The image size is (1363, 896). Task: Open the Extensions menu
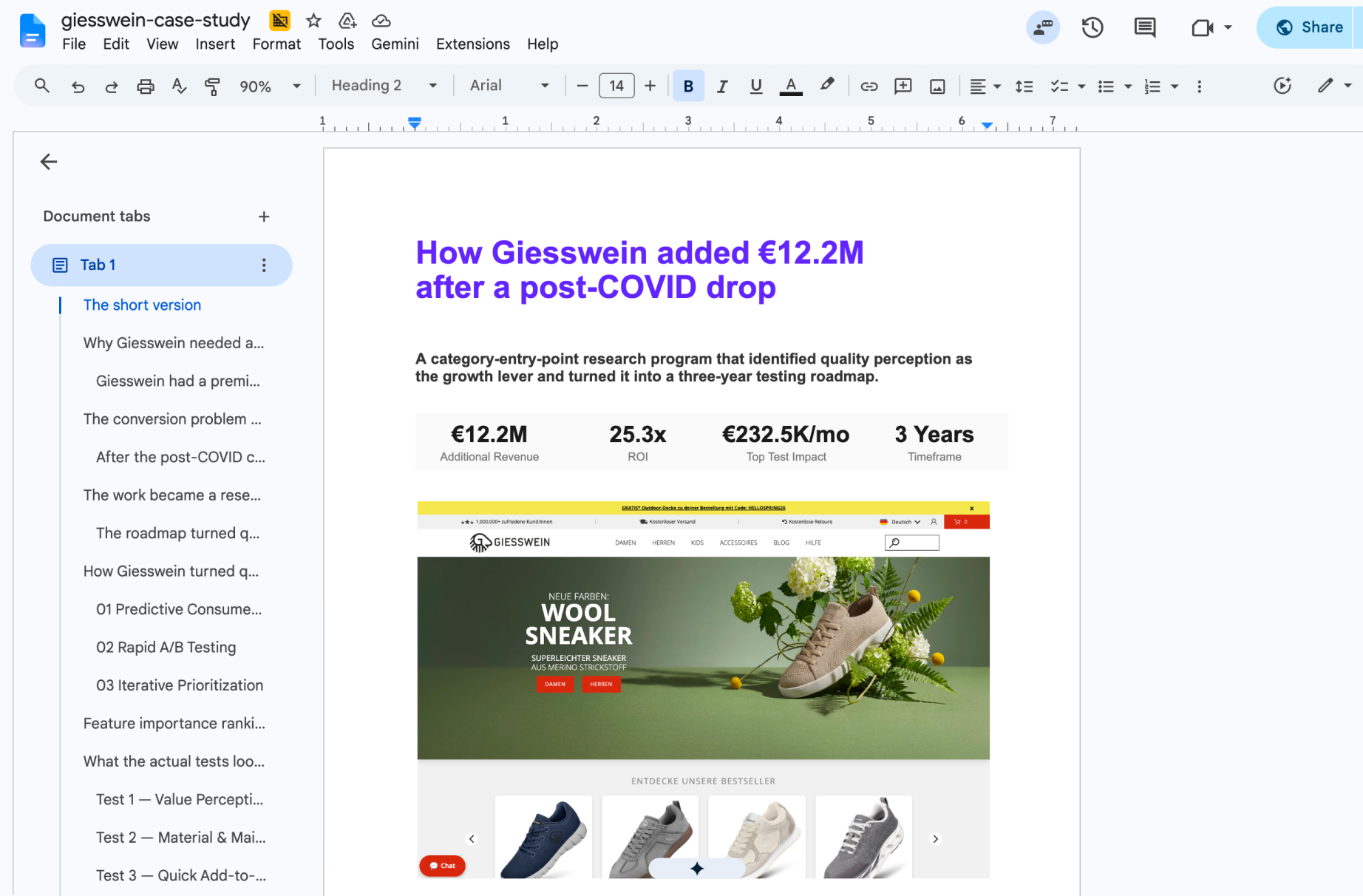(x=473, y=44)
